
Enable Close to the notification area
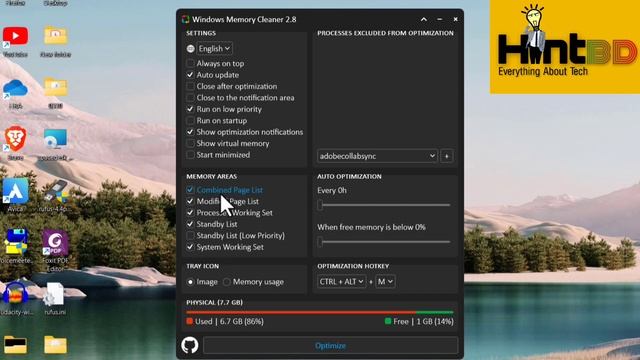(x=190, y=98)
